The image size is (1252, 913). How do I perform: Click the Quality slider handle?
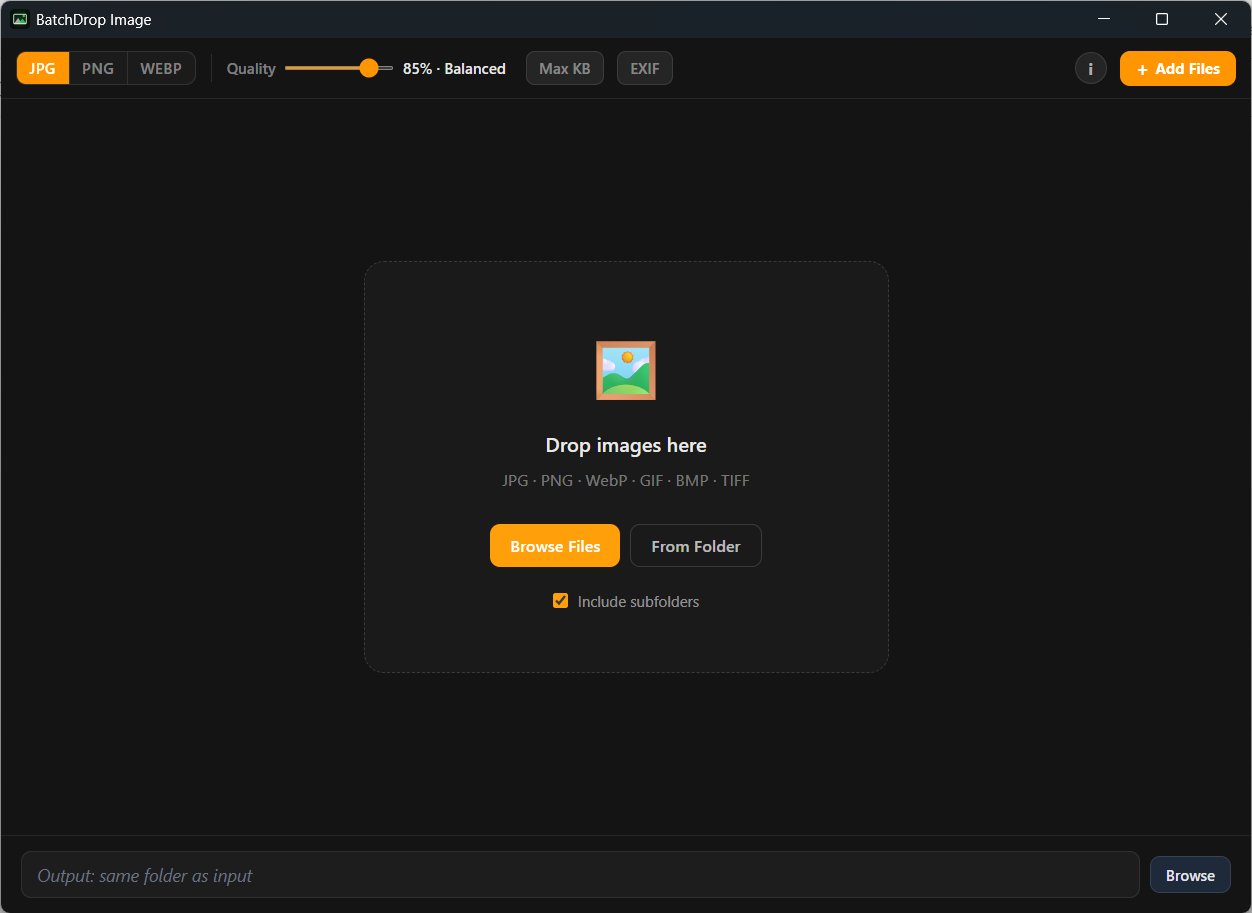pos(369,68)
